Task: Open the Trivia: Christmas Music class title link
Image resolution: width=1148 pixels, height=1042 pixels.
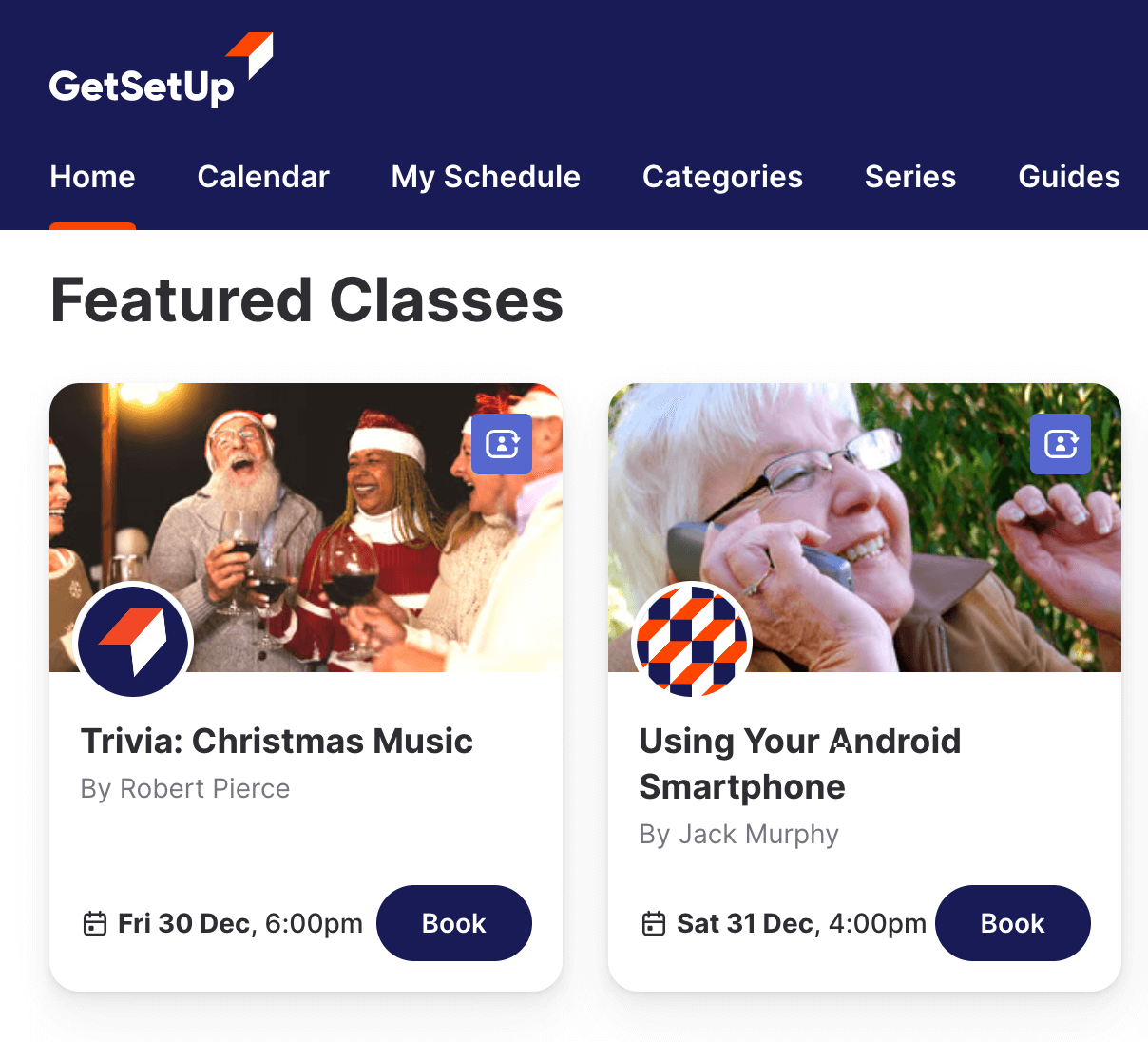Action: [x=277, y=742]
